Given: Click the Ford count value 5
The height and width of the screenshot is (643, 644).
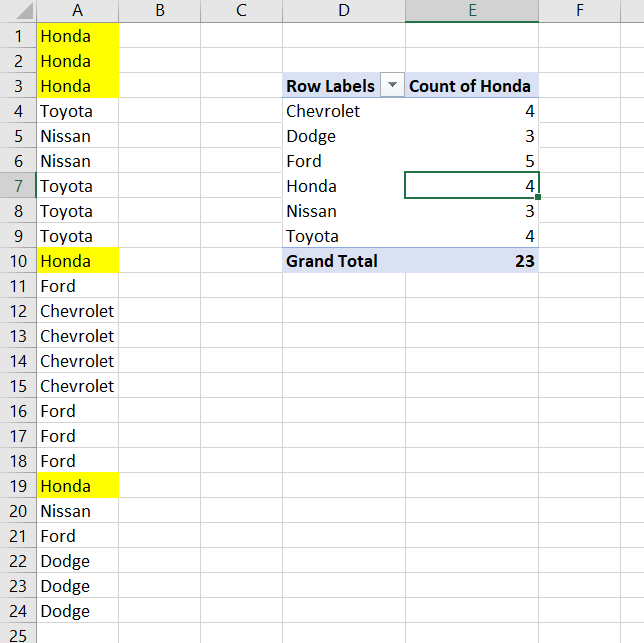Looking at the screenshot, I should (x=472, y=161).
